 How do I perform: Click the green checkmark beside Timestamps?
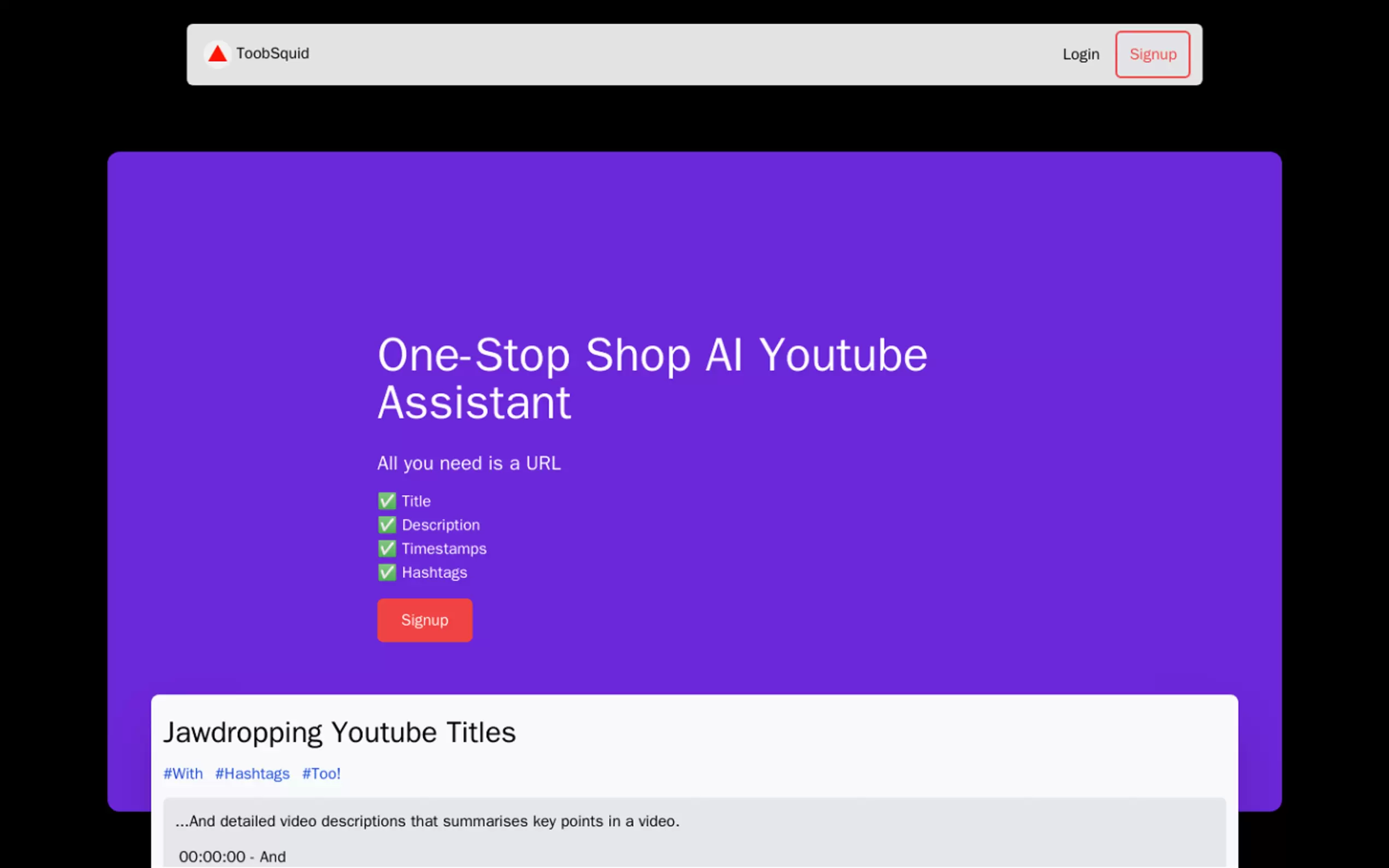tap(387, 549)
